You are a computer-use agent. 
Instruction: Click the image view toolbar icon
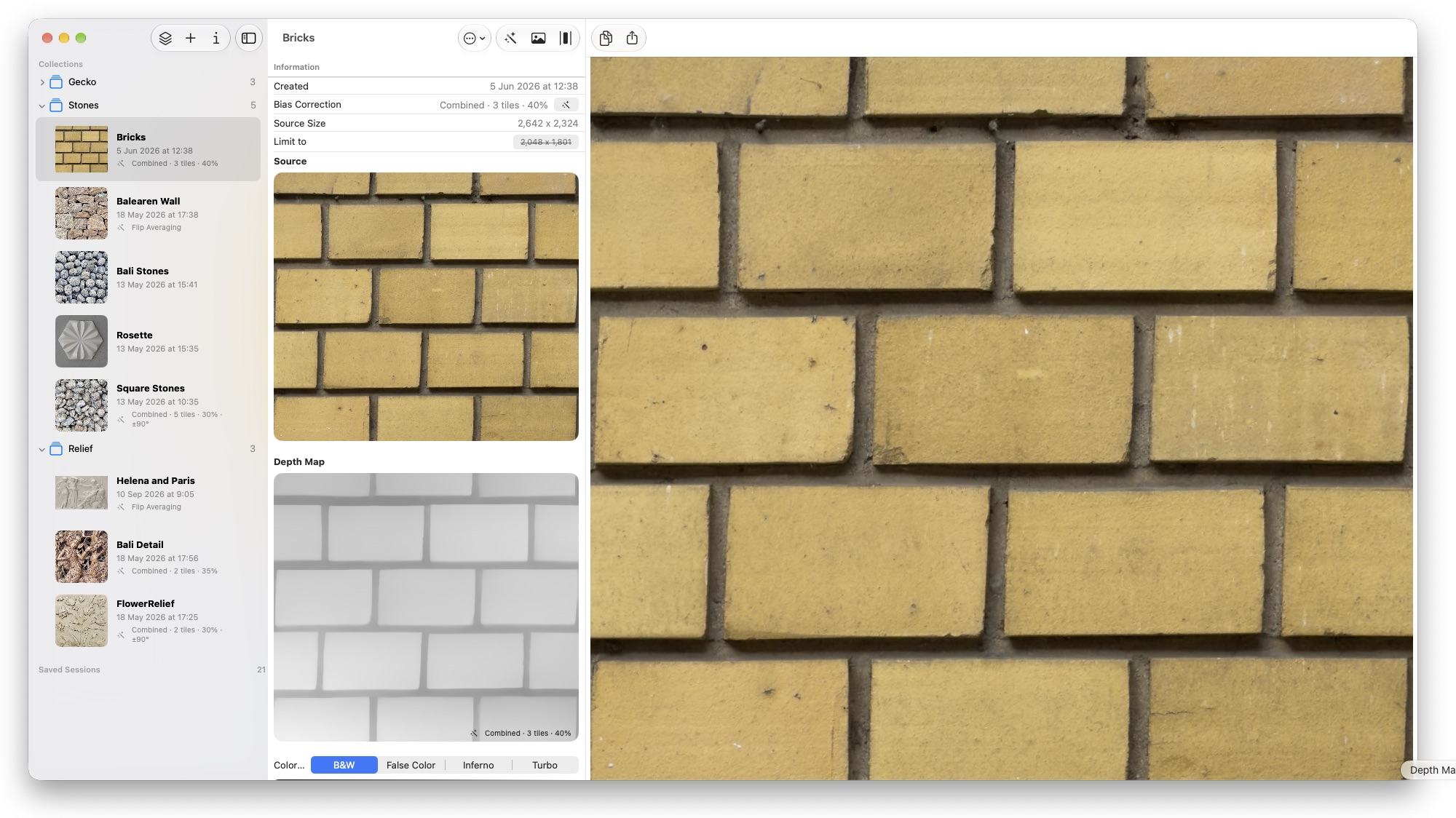pos(539,38)
